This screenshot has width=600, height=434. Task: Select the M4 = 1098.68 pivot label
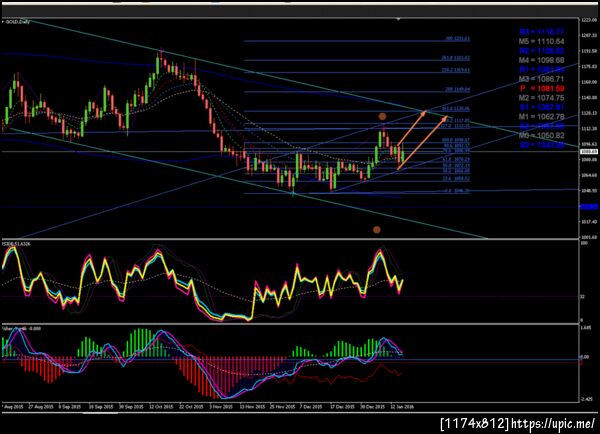541,60
